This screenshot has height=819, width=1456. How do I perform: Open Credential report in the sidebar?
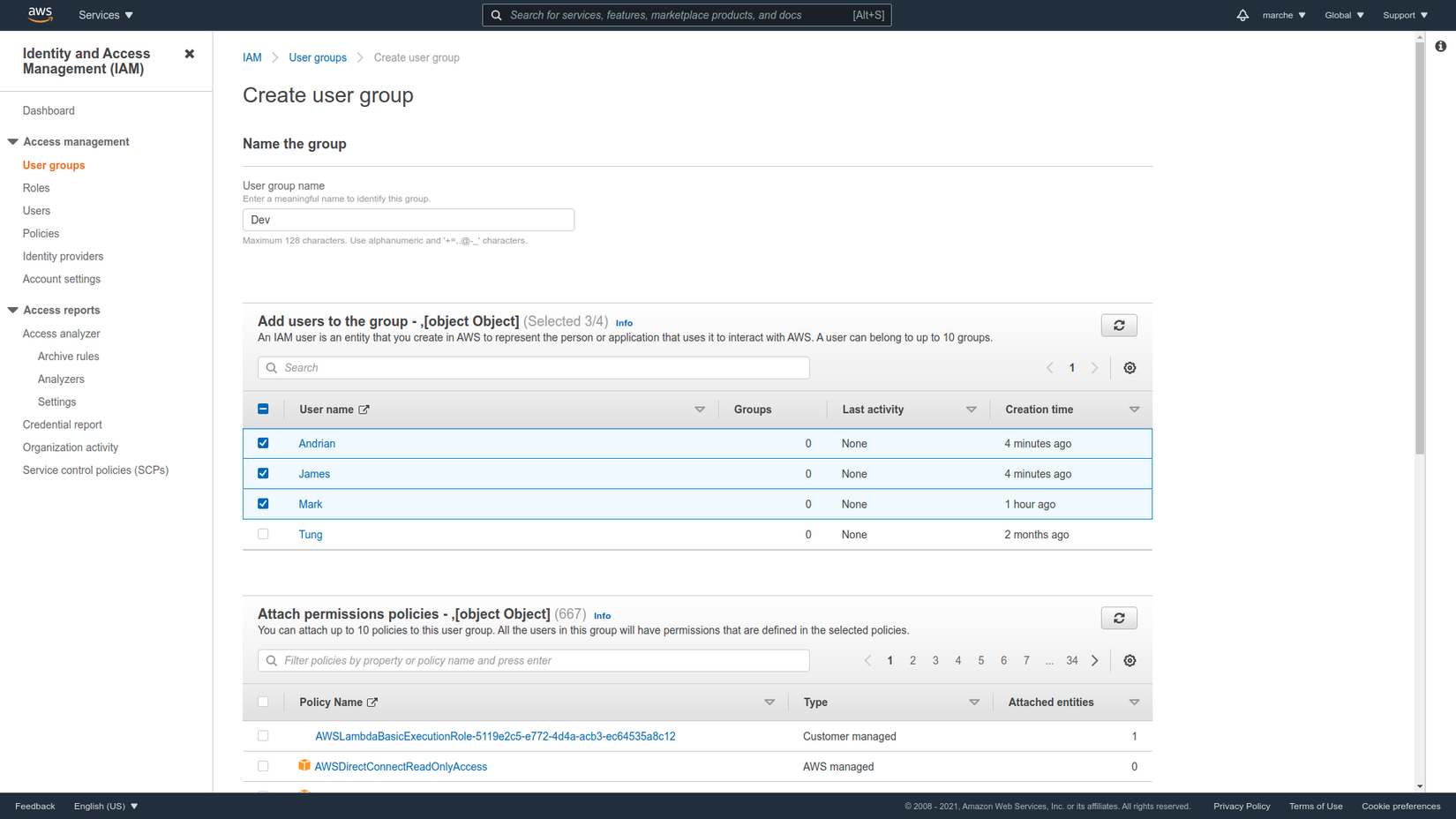(62, 425)
